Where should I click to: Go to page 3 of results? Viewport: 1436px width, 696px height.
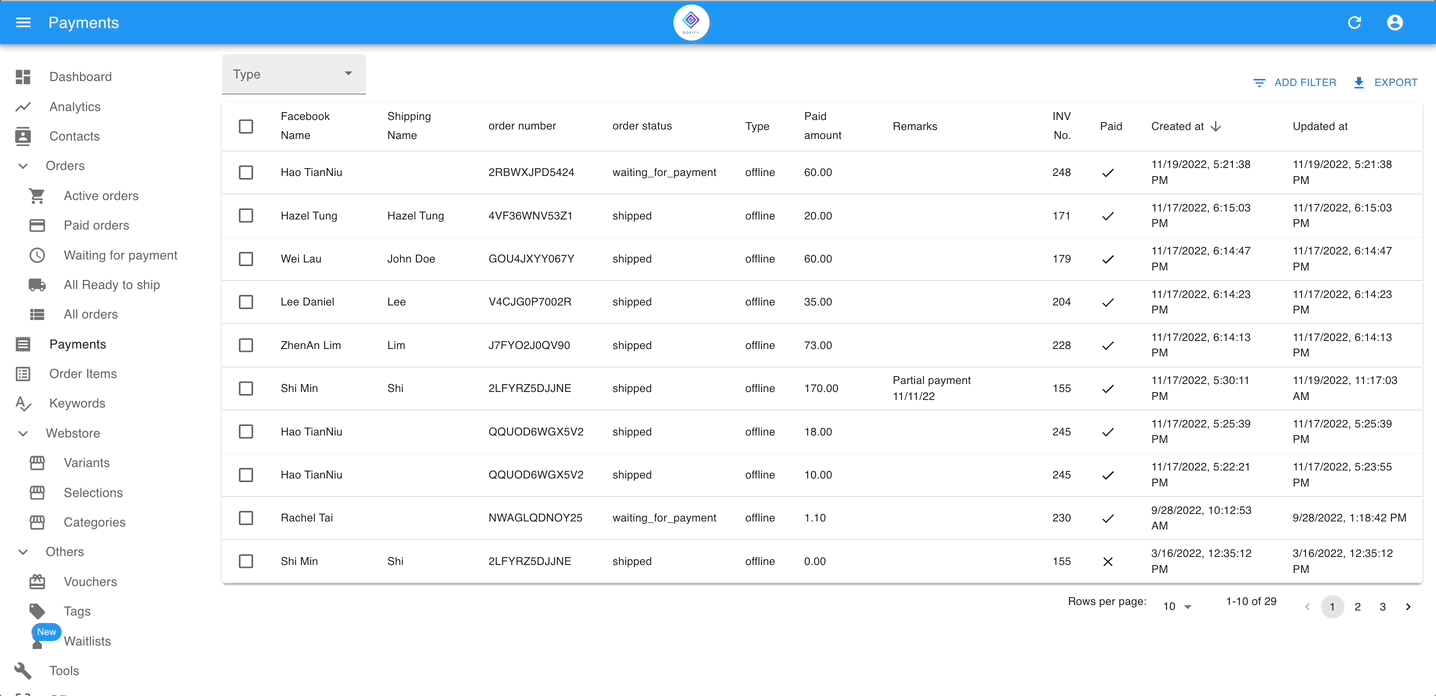tap(1382, 606)
